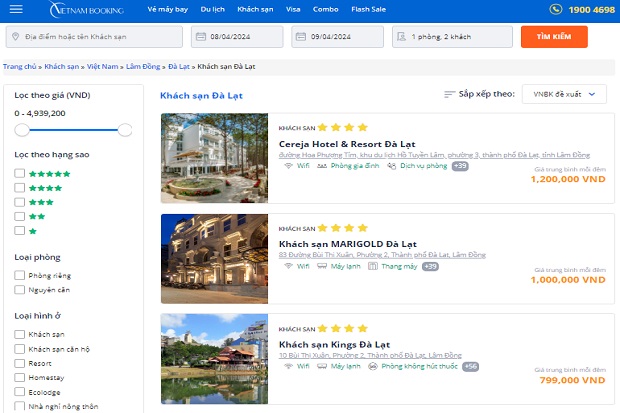This screenshot has width=620, height=413.
Task: Tick the 4-star filter checkbox
Action: click(x=19, y=188)
